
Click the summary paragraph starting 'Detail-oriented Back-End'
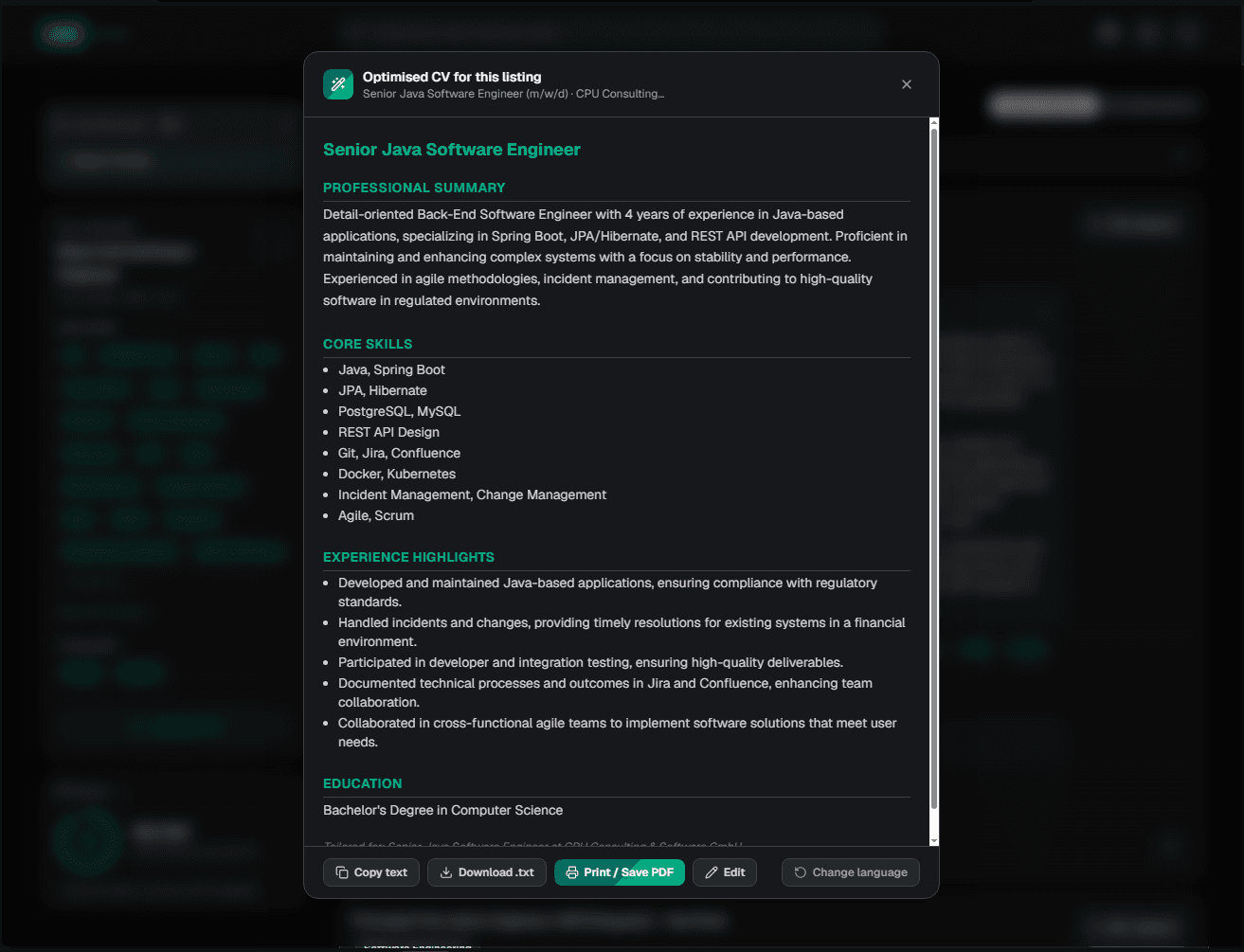click(x=616, y=258)
